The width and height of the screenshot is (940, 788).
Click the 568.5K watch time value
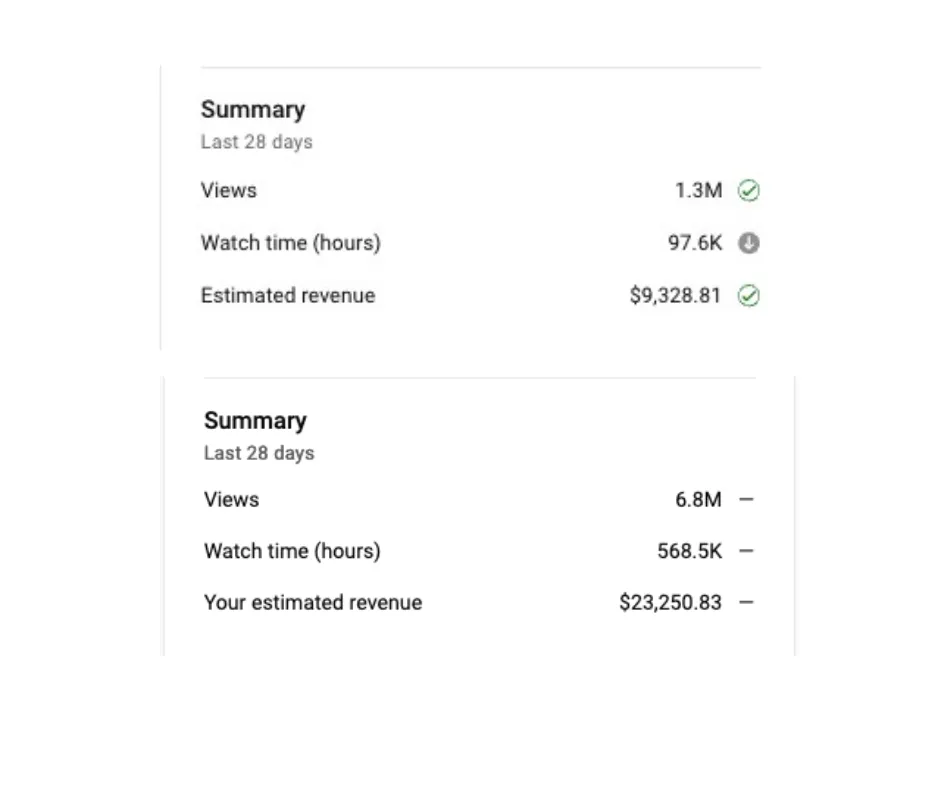pos(689,551)
